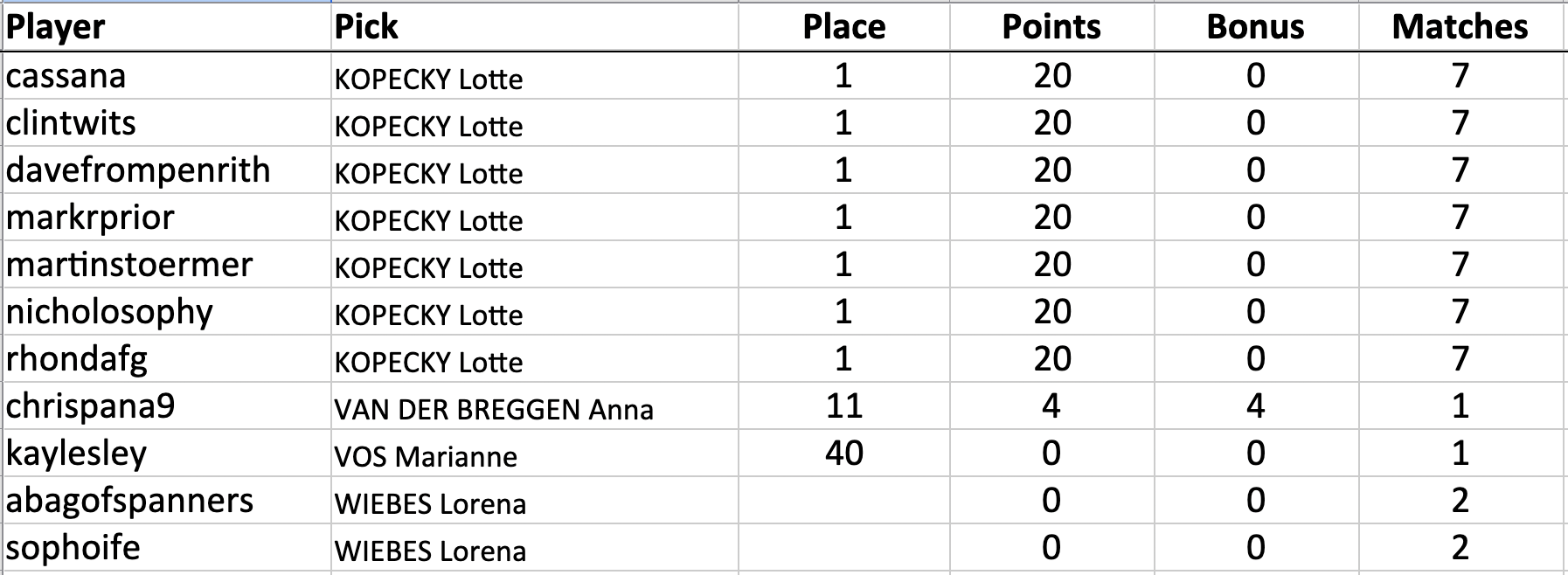
Task: Select the Bonus header cell
Action: [1256, 27]
